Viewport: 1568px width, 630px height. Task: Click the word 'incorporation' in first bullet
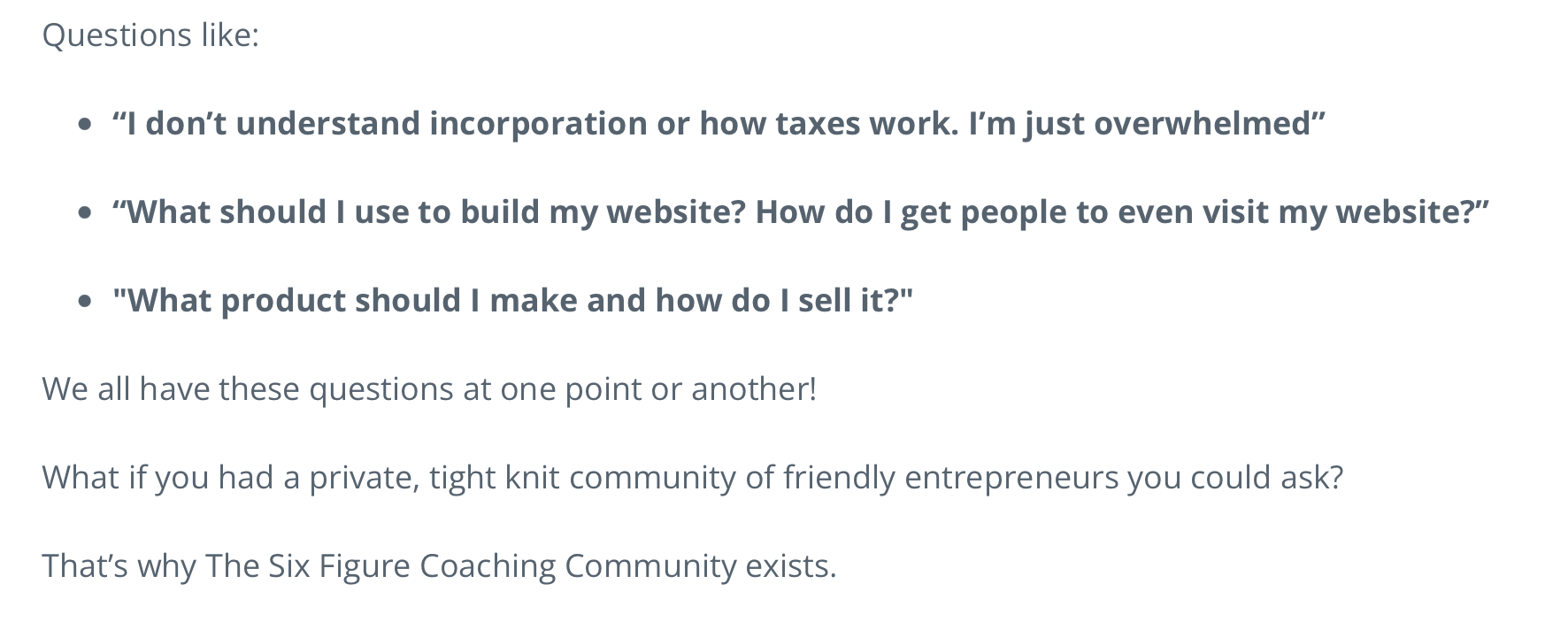538,123
